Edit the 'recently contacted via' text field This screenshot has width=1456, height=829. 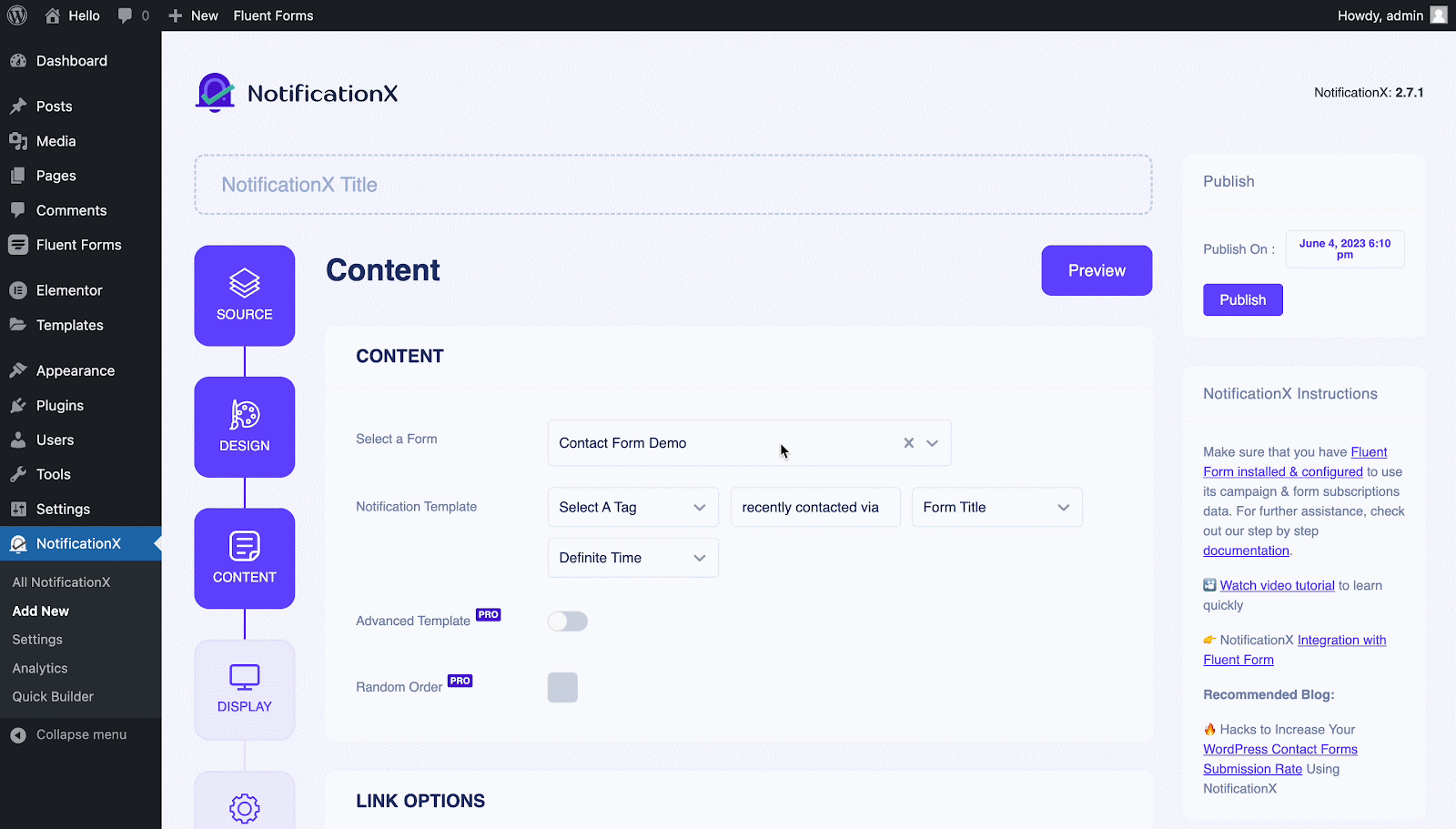pos(816,507)
